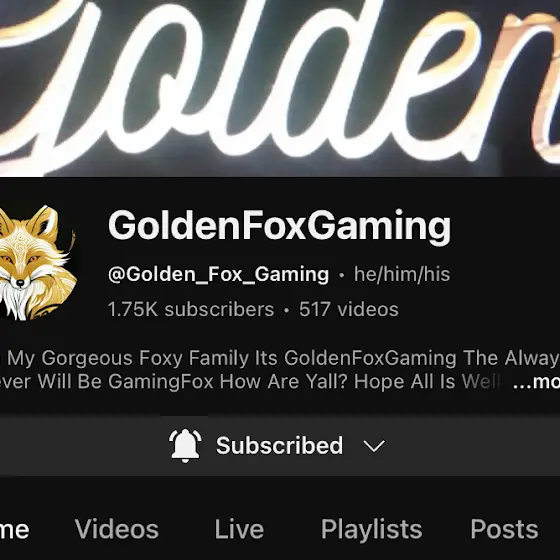The height and width of the screenshot is (560, 560).
Task: Click the word Subscribed label
Action: [x=279, y=446]
